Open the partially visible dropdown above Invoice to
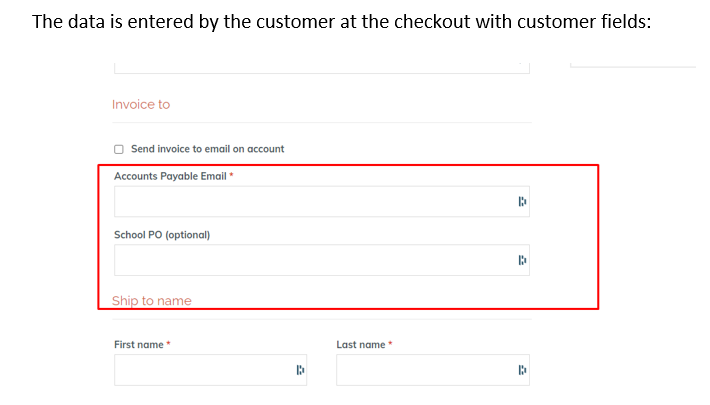Viewport: 710px width, 405px height. (x=320, y=66)
